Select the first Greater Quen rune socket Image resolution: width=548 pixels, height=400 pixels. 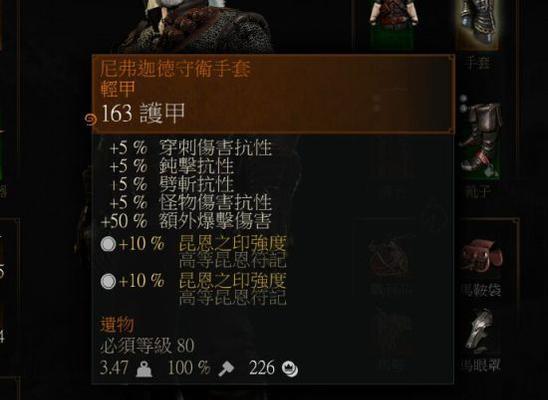[x=108, y=244]
